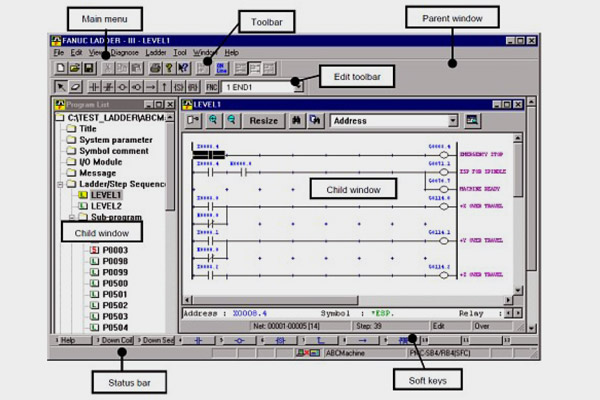Click the zoom out magnifier in LEVEL1 window

coord(232,120)
